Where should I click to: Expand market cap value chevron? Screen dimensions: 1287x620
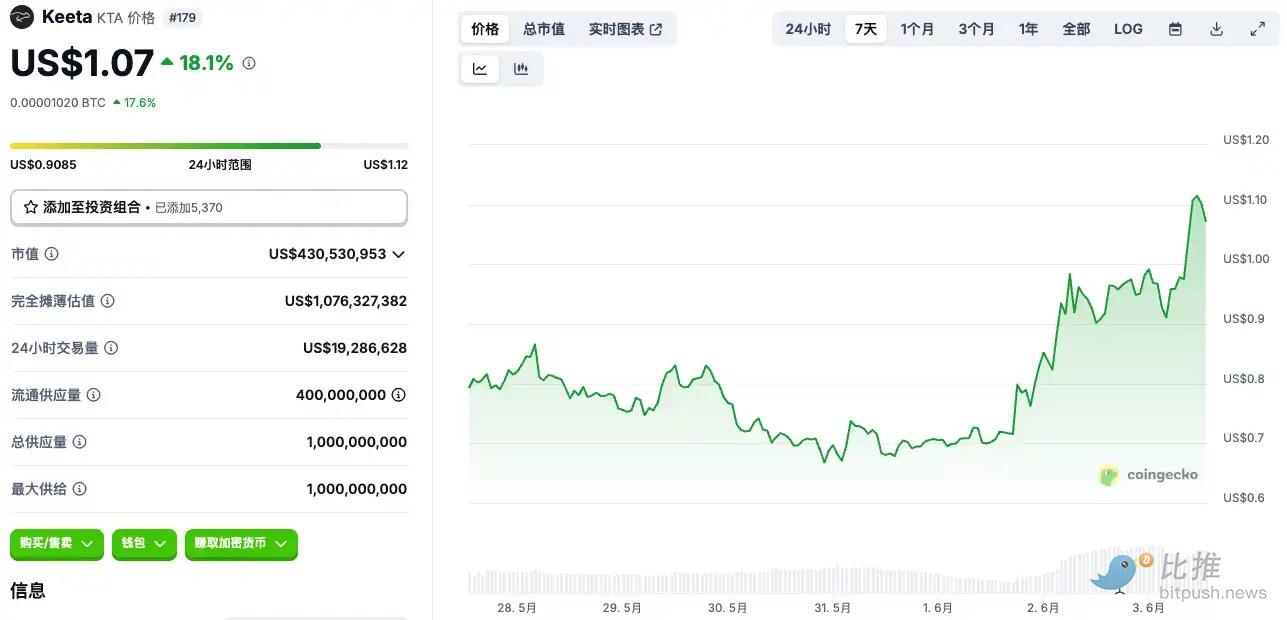[399, 254]
